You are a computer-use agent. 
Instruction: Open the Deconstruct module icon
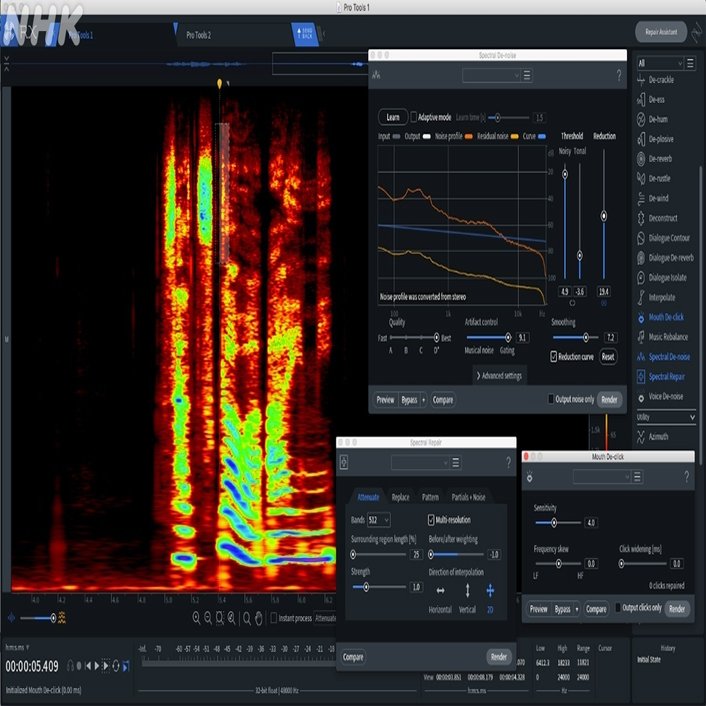click(641, 218)
